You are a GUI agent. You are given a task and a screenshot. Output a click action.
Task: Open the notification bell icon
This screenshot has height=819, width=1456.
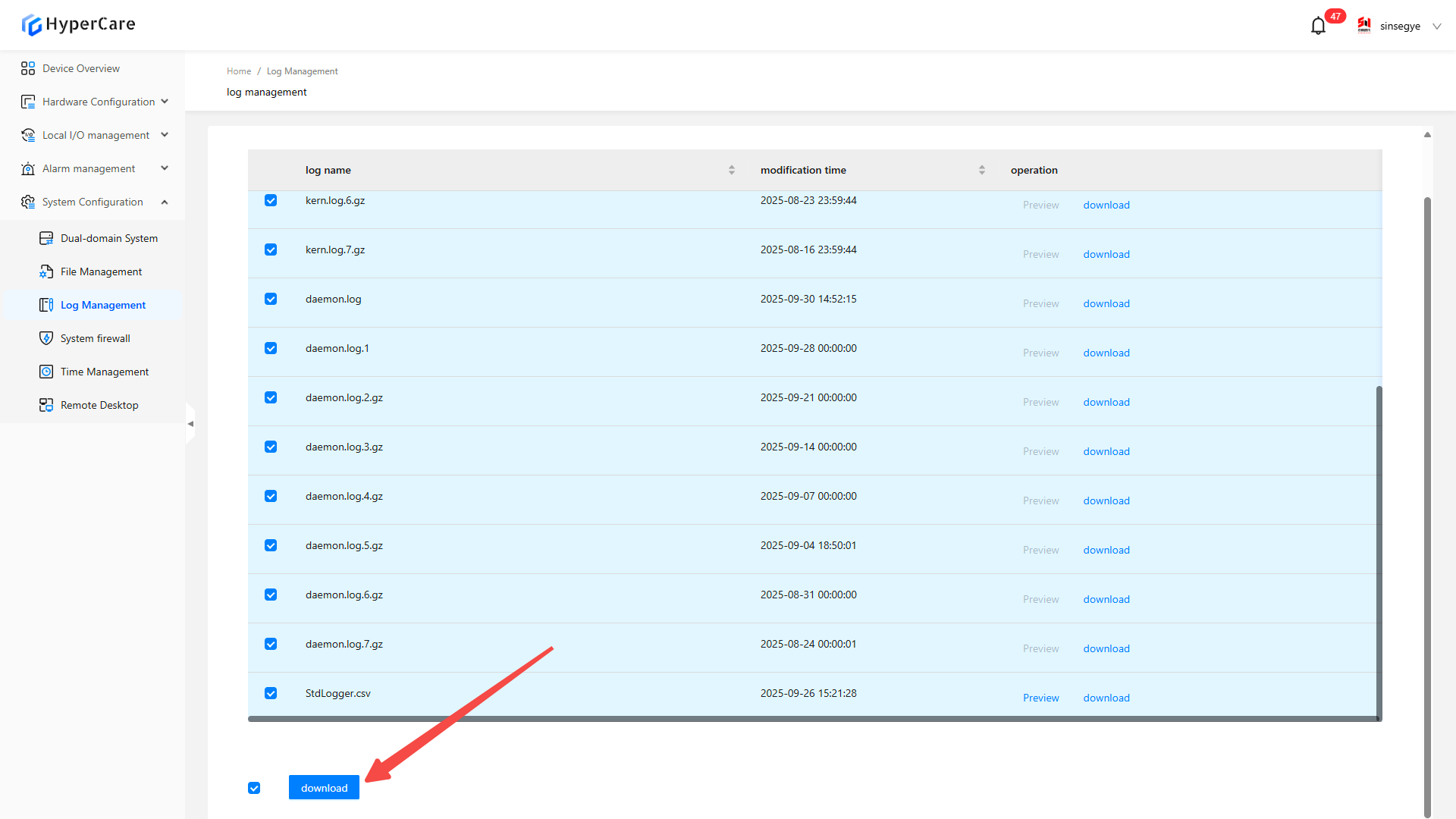pos(1318,26)
